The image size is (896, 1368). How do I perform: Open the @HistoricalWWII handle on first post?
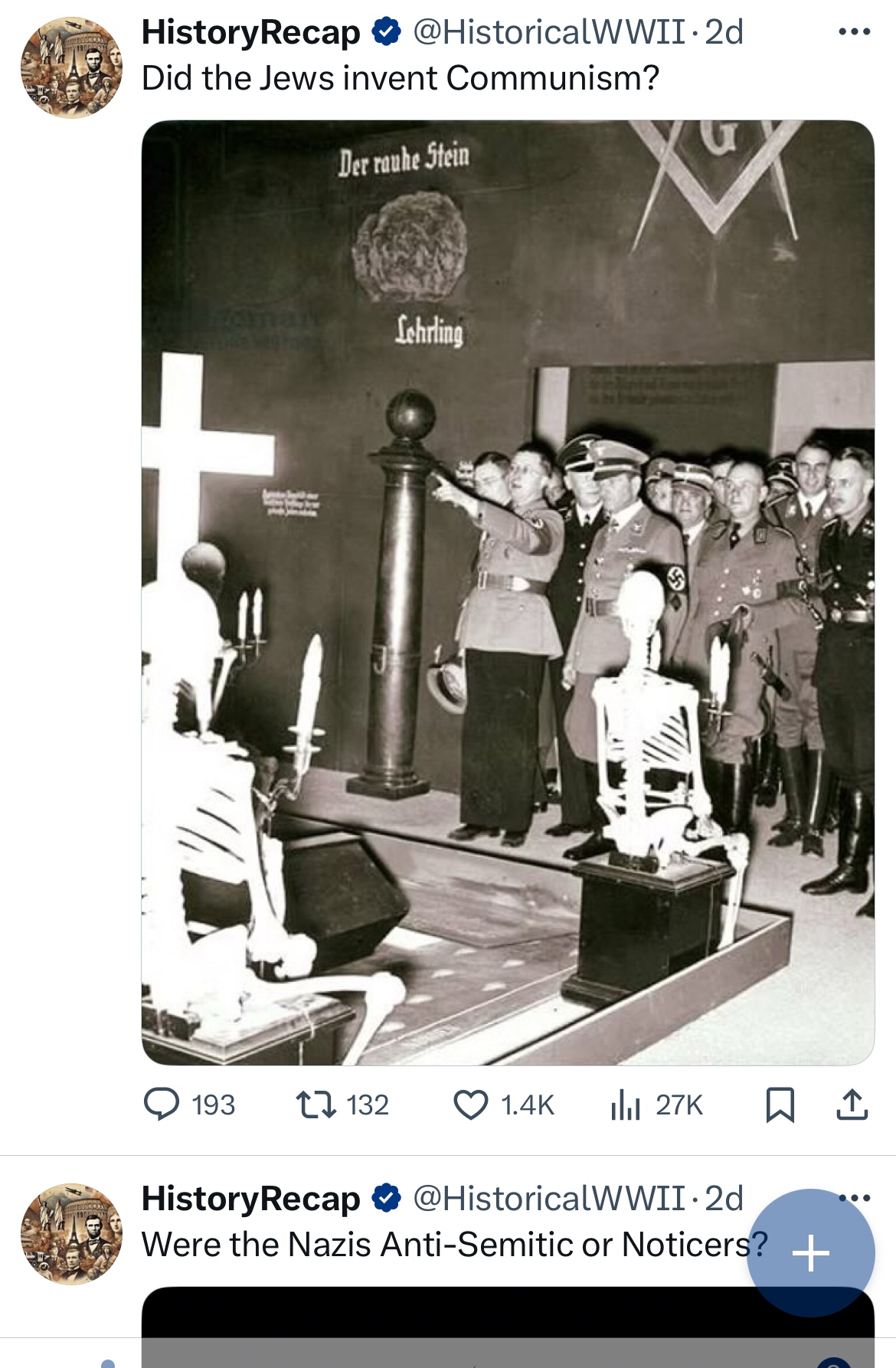548,32
